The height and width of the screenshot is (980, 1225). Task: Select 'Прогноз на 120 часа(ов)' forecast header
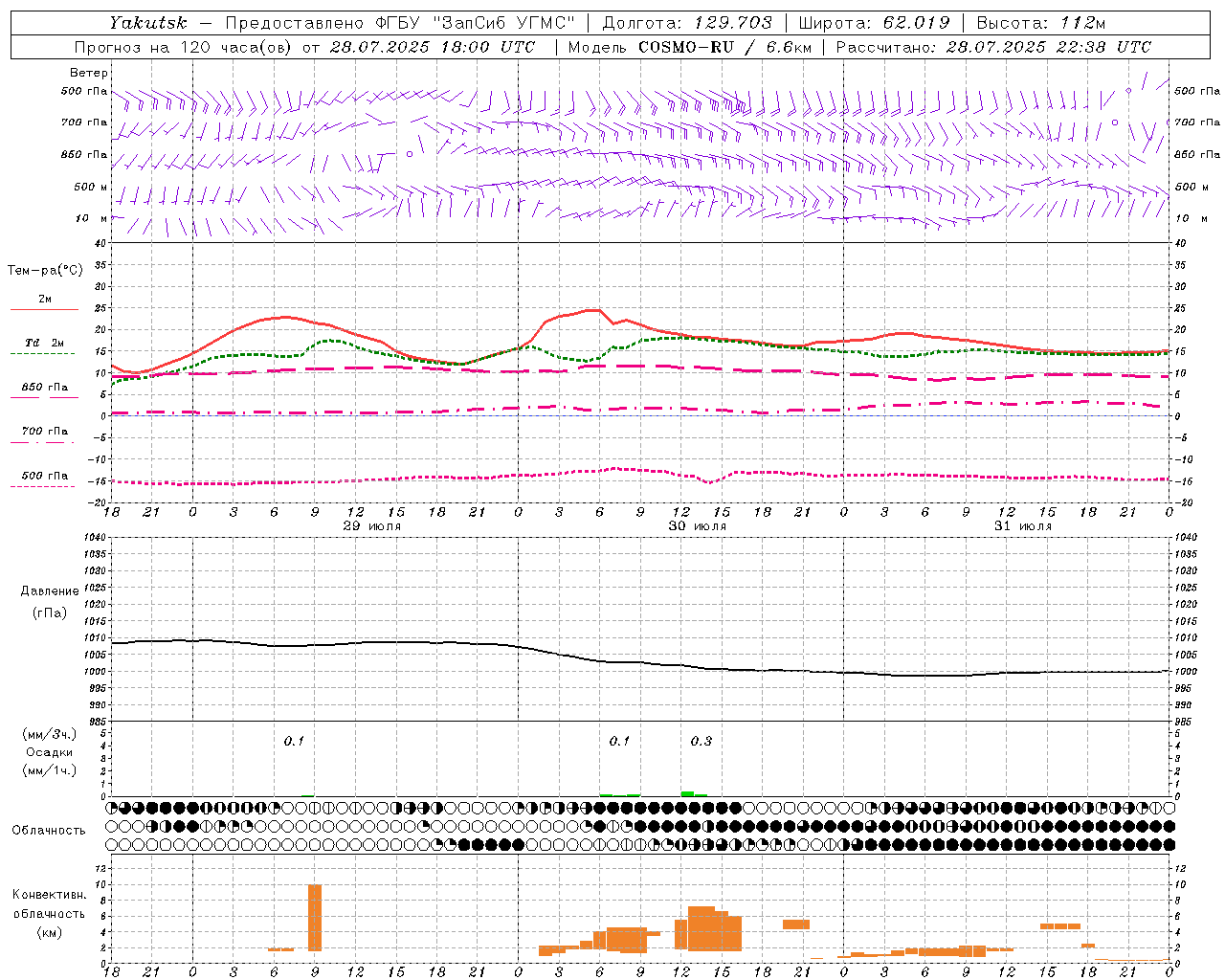pyautogui.click(x=184, y=47)
